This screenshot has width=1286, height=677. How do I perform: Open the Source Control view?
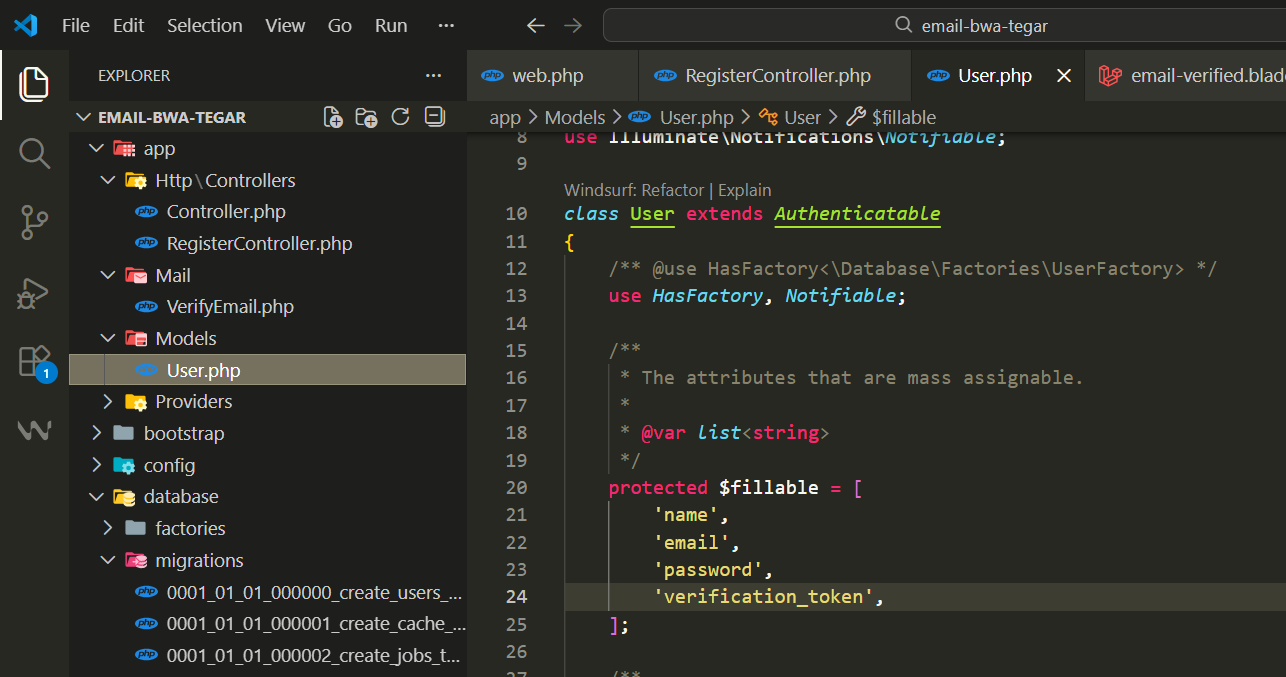point(34,222)
